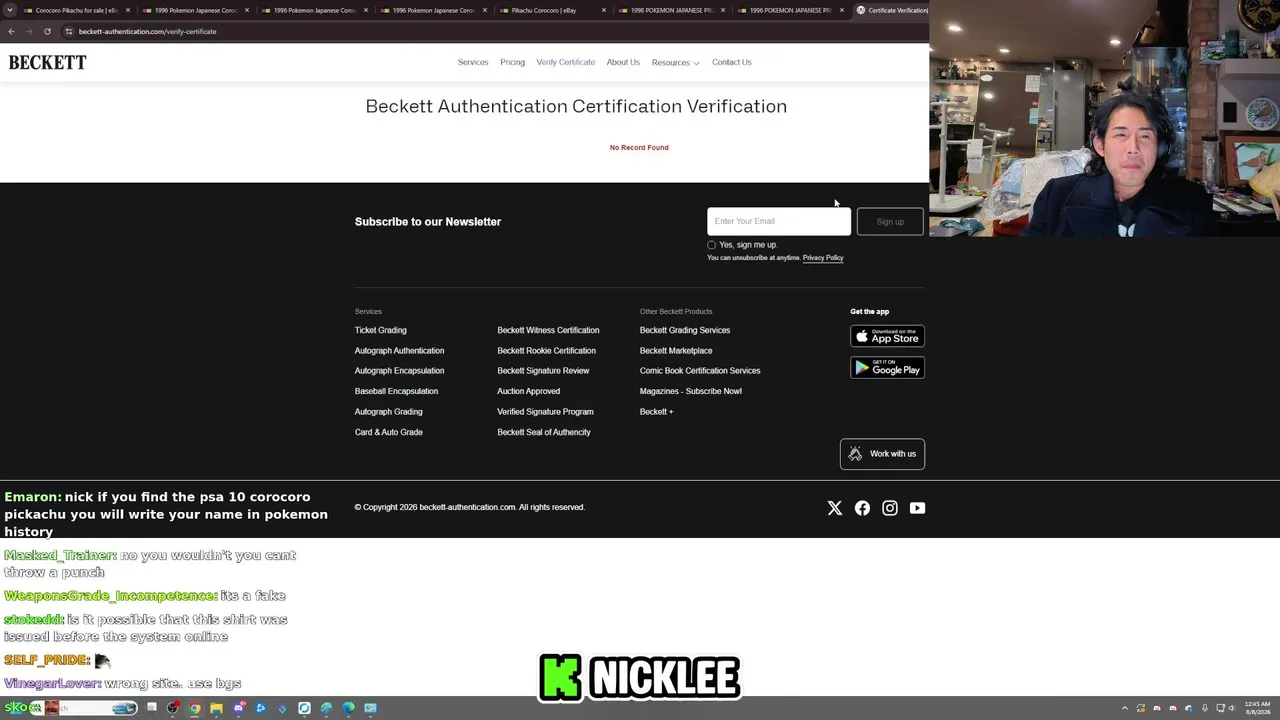
Task: Open the About Us page
Action: click(x=623, y=62)
